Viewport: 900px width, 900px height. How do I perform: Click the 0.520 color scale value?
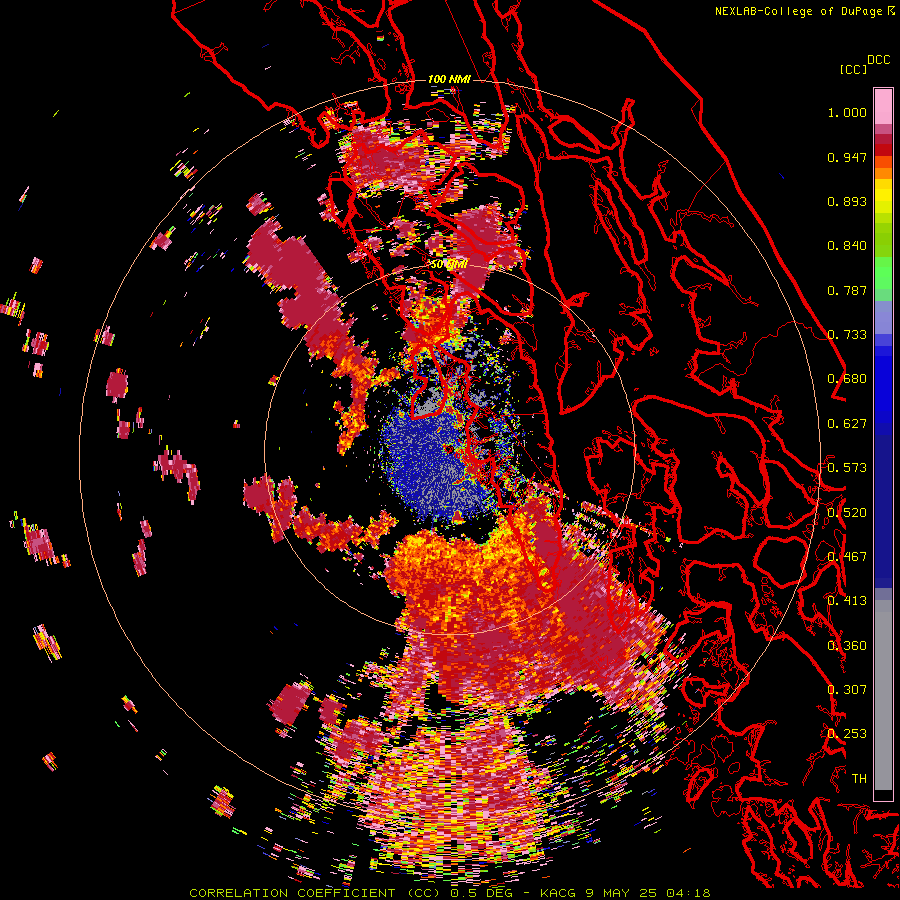[847, 513]
